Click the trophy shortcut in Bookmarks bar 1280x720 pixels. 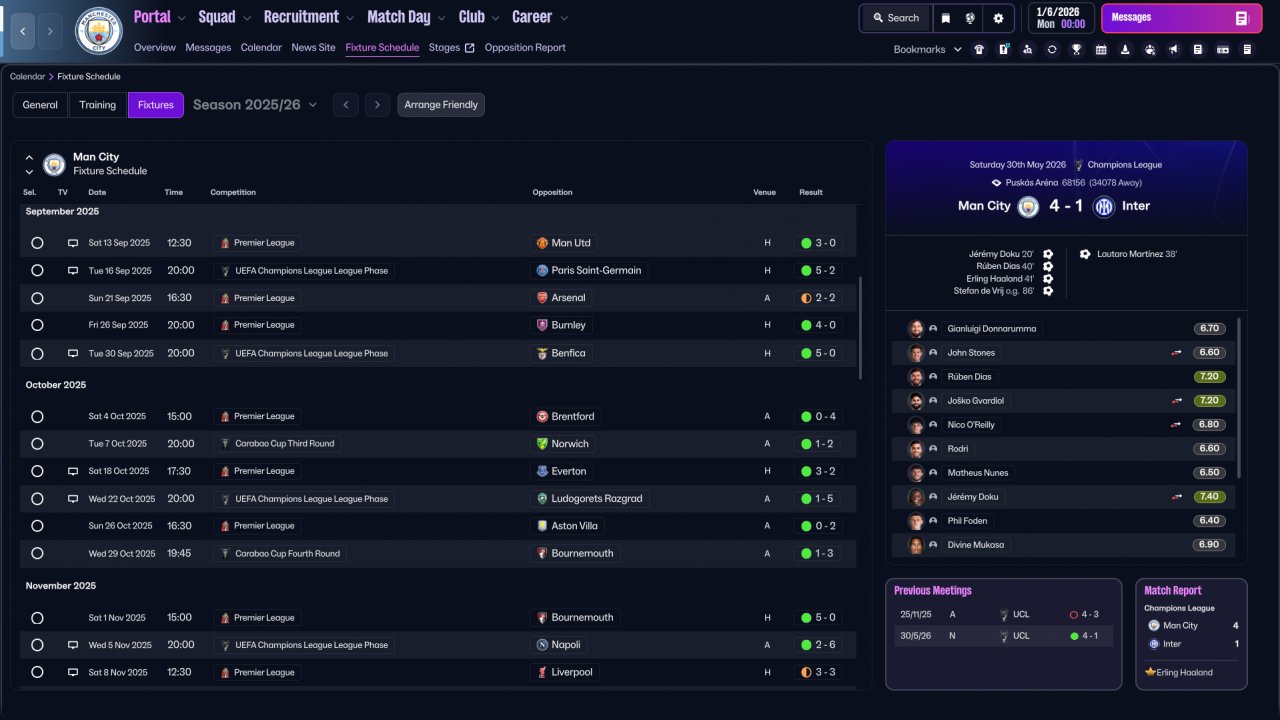tap(1076, 49)
